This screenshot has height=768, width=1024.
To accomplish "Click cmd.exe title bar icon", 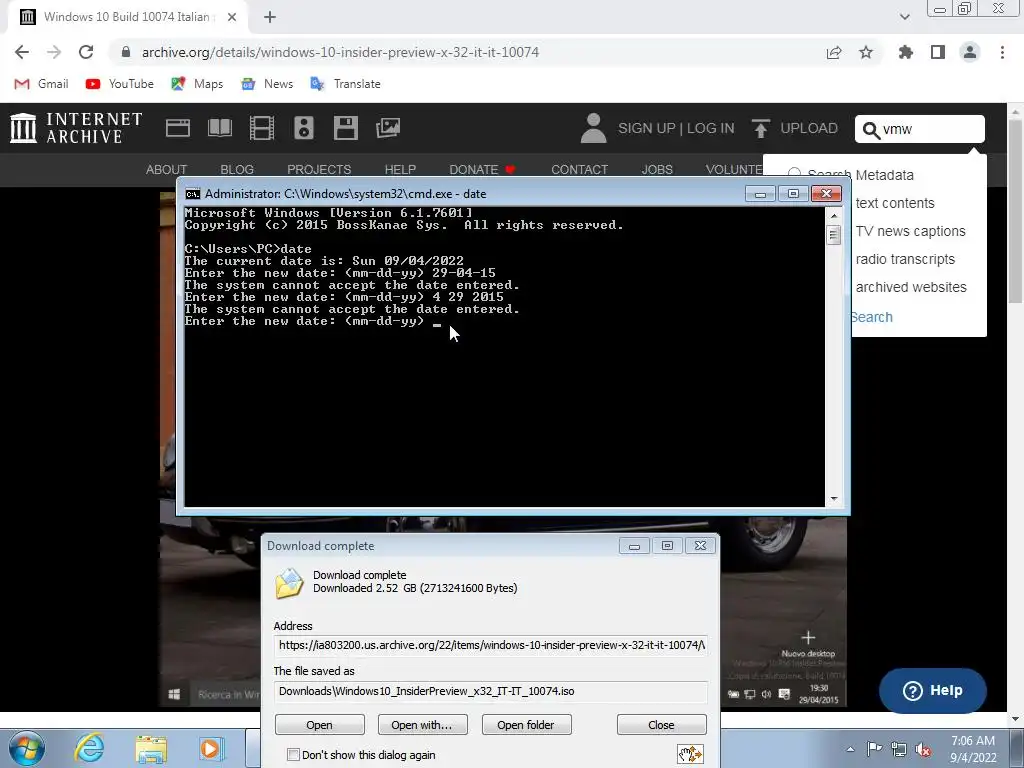I will click(x=193, y=194).
